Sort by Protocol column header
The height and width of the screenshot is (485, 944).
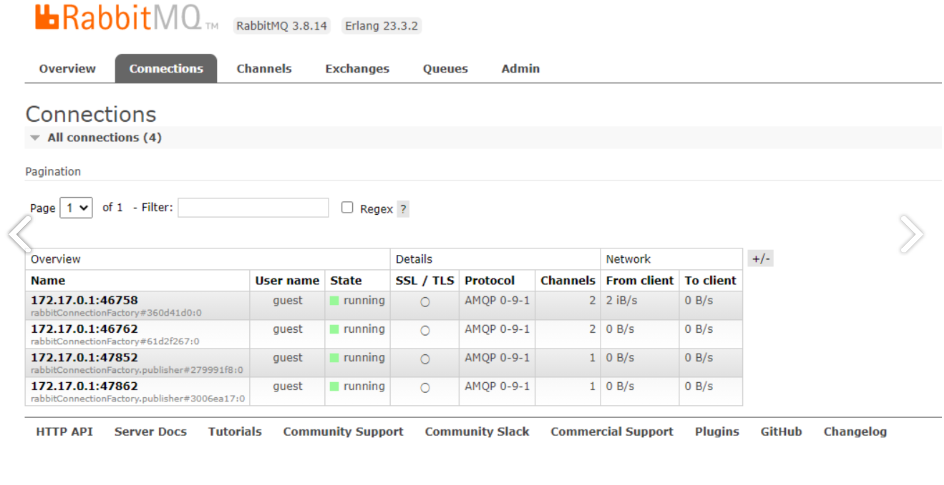tap(489, 280)
